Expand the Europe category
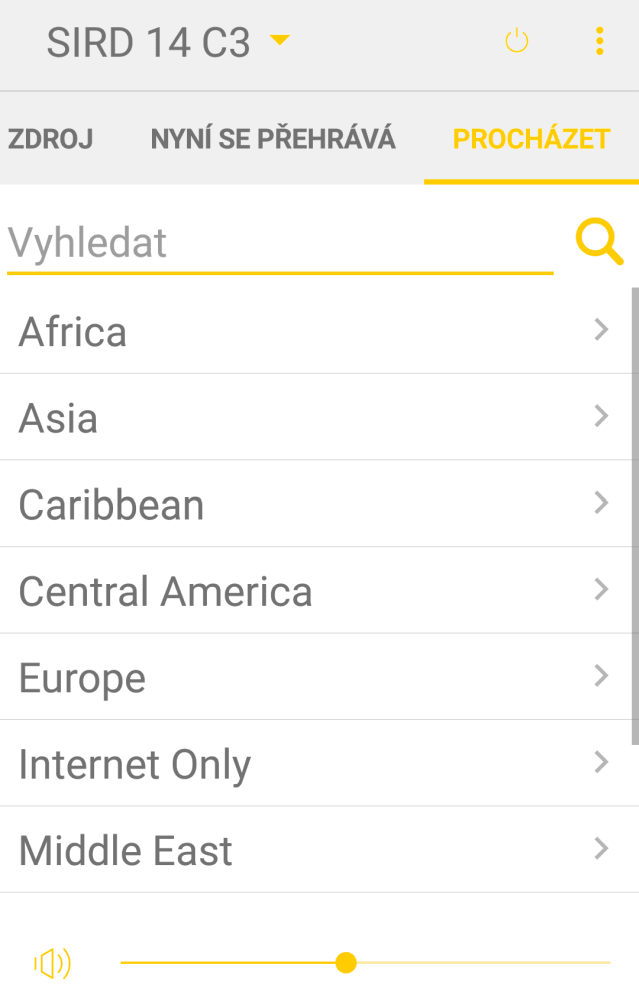The image size is (639, 1000). click(x=300, y=677)
